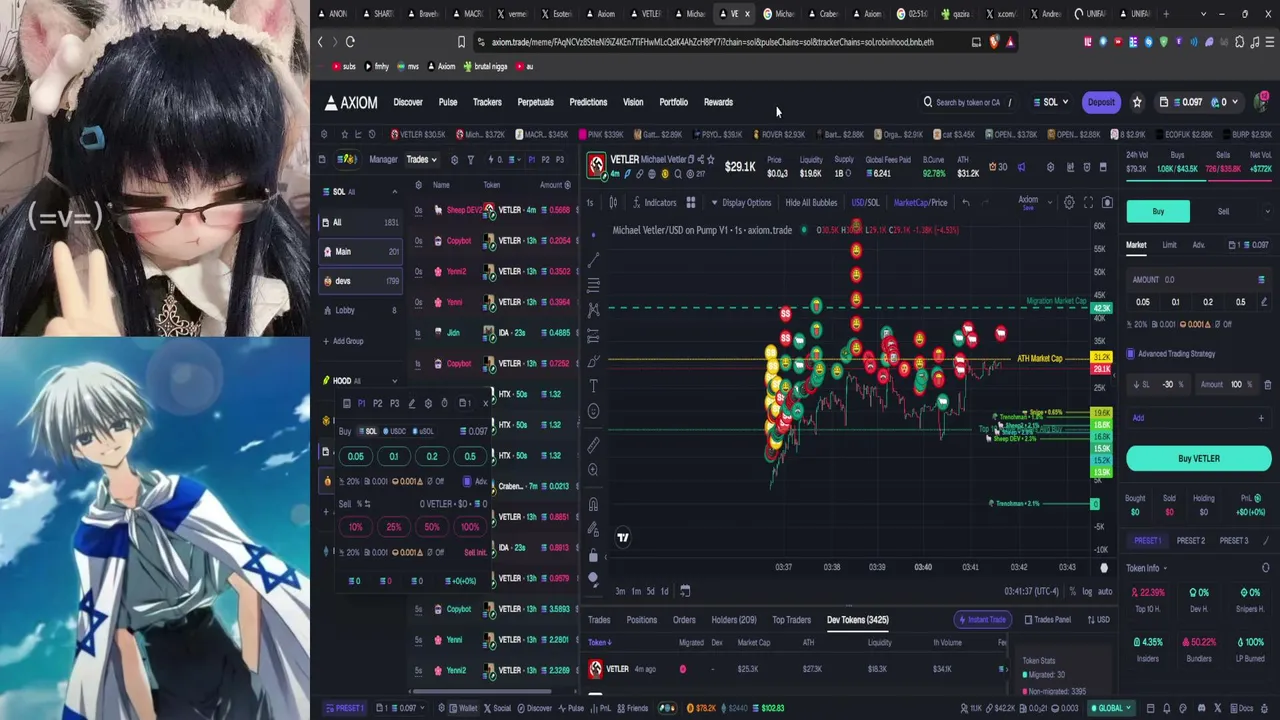The width and height of the screenshot is (1280, 720).
Task: Select the Limit order tab
Action: point(1169,245)
